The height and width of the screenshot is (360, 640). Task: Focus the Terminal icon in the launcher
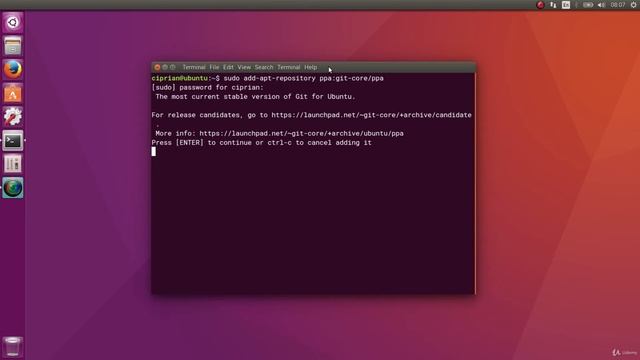13,141
